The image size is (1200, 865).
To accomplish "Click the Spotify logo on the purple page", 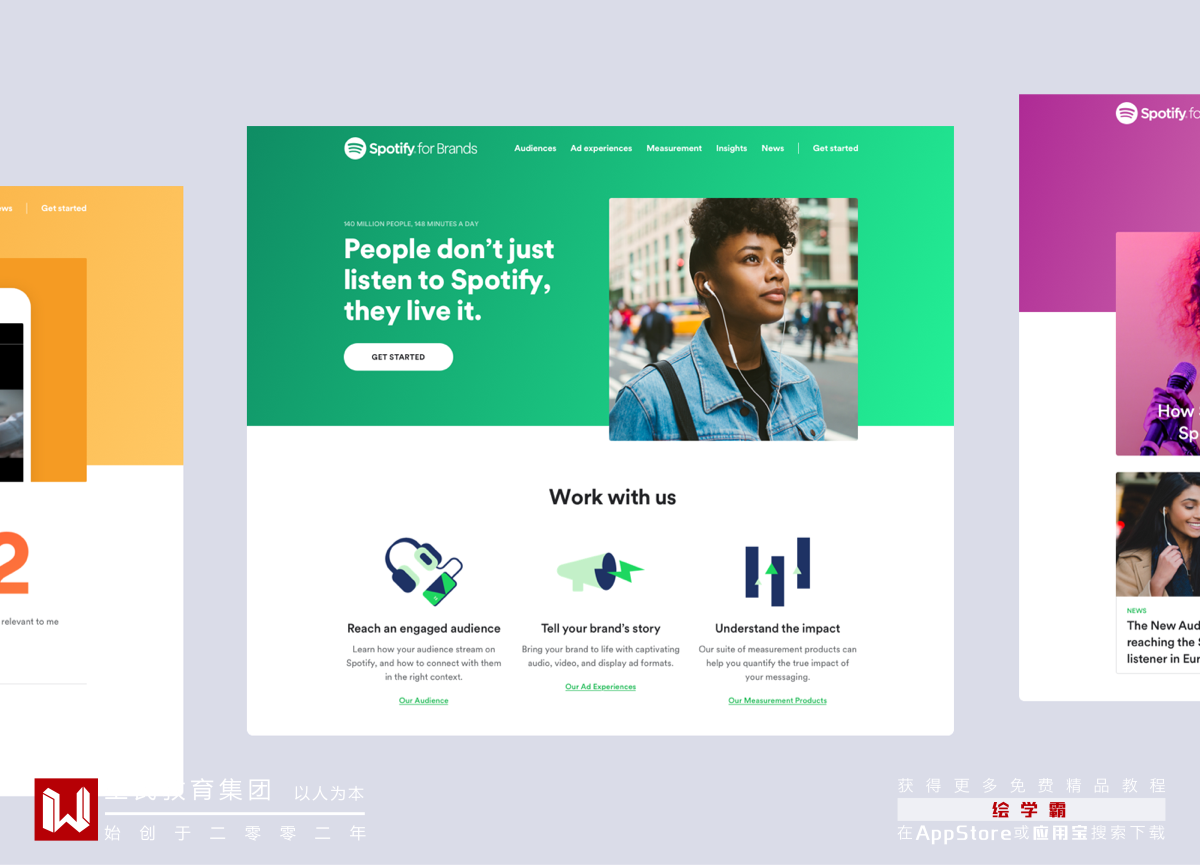I will (x=1158, y=113).
